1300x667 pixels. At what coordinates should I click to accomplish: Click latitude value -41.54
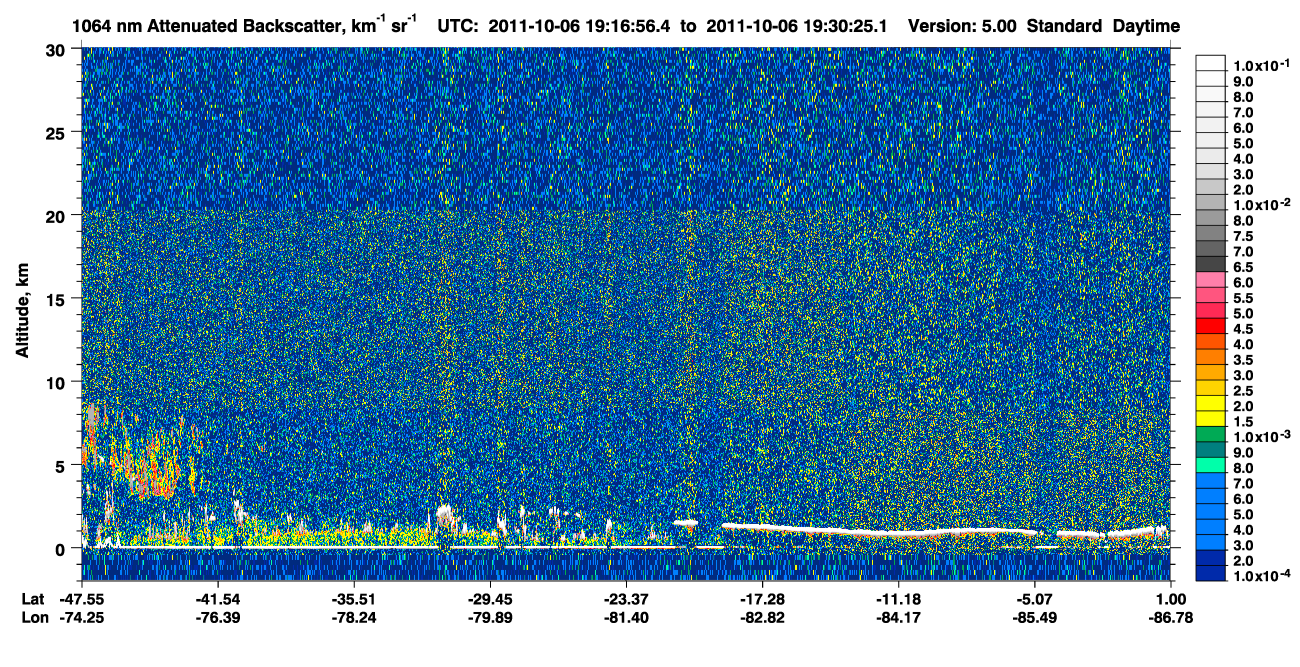217,599
